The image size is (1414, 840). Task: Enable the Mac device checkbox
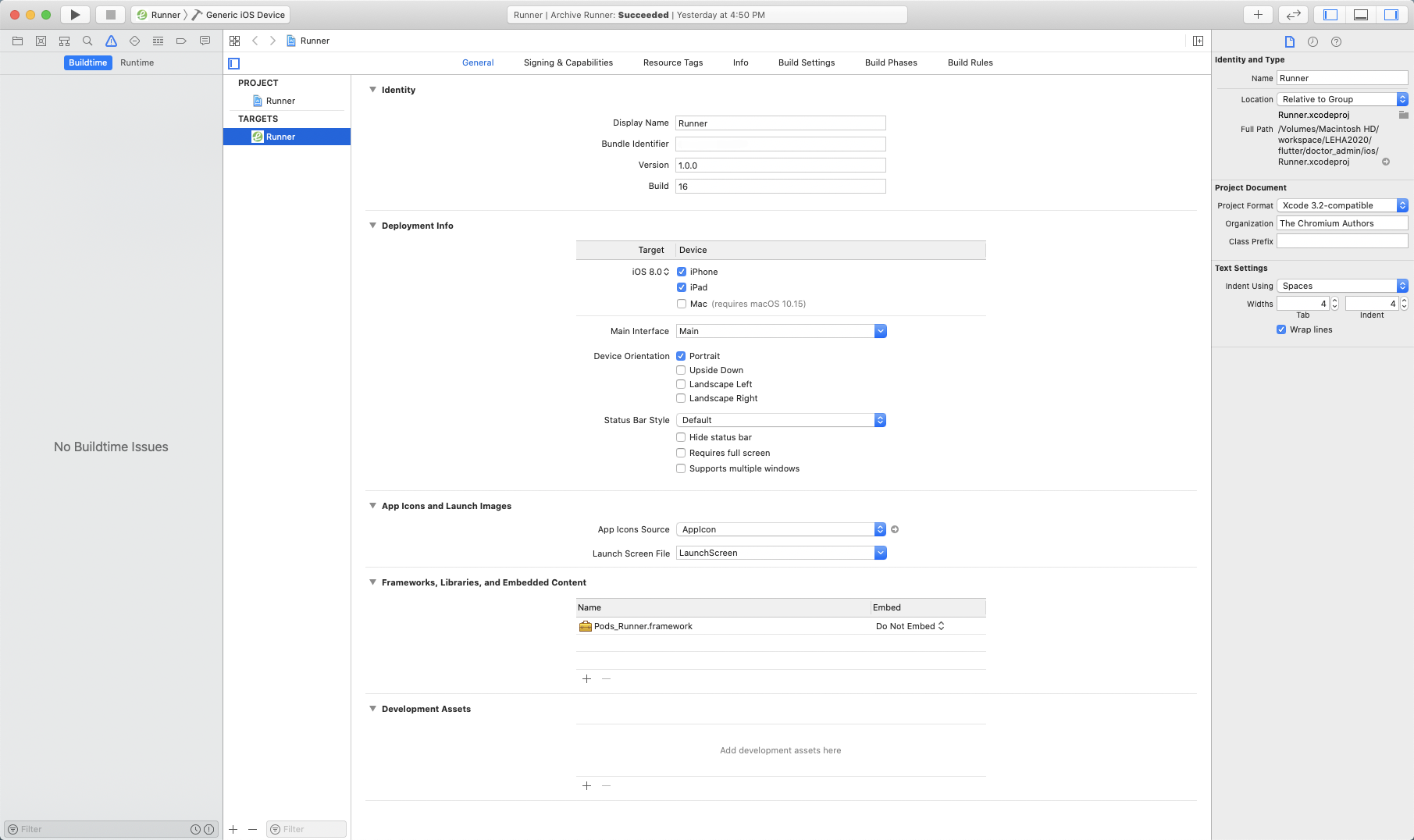tap(682, 304)
